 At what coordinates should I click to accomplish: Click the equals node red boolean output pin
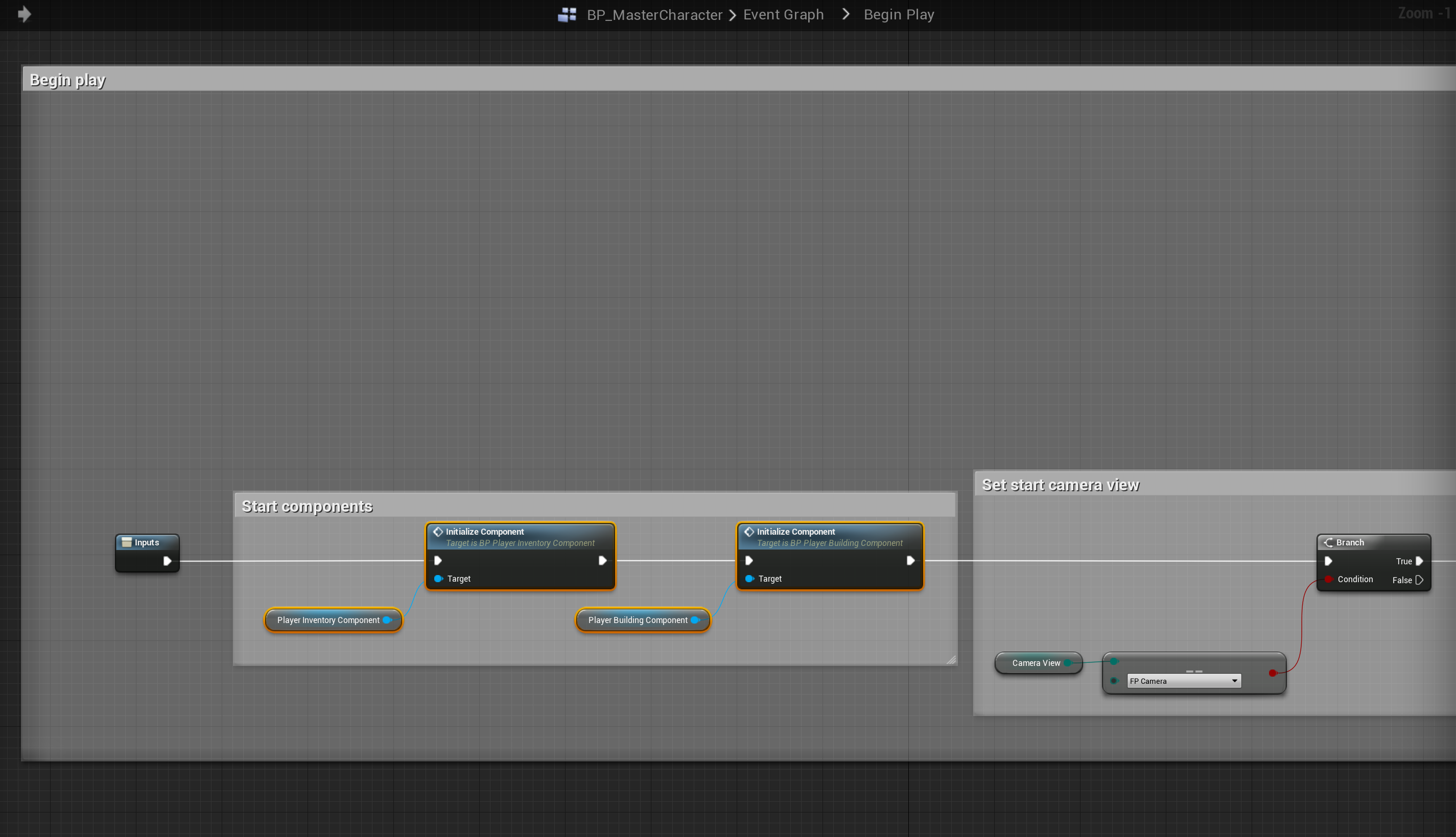[1273, 673]
